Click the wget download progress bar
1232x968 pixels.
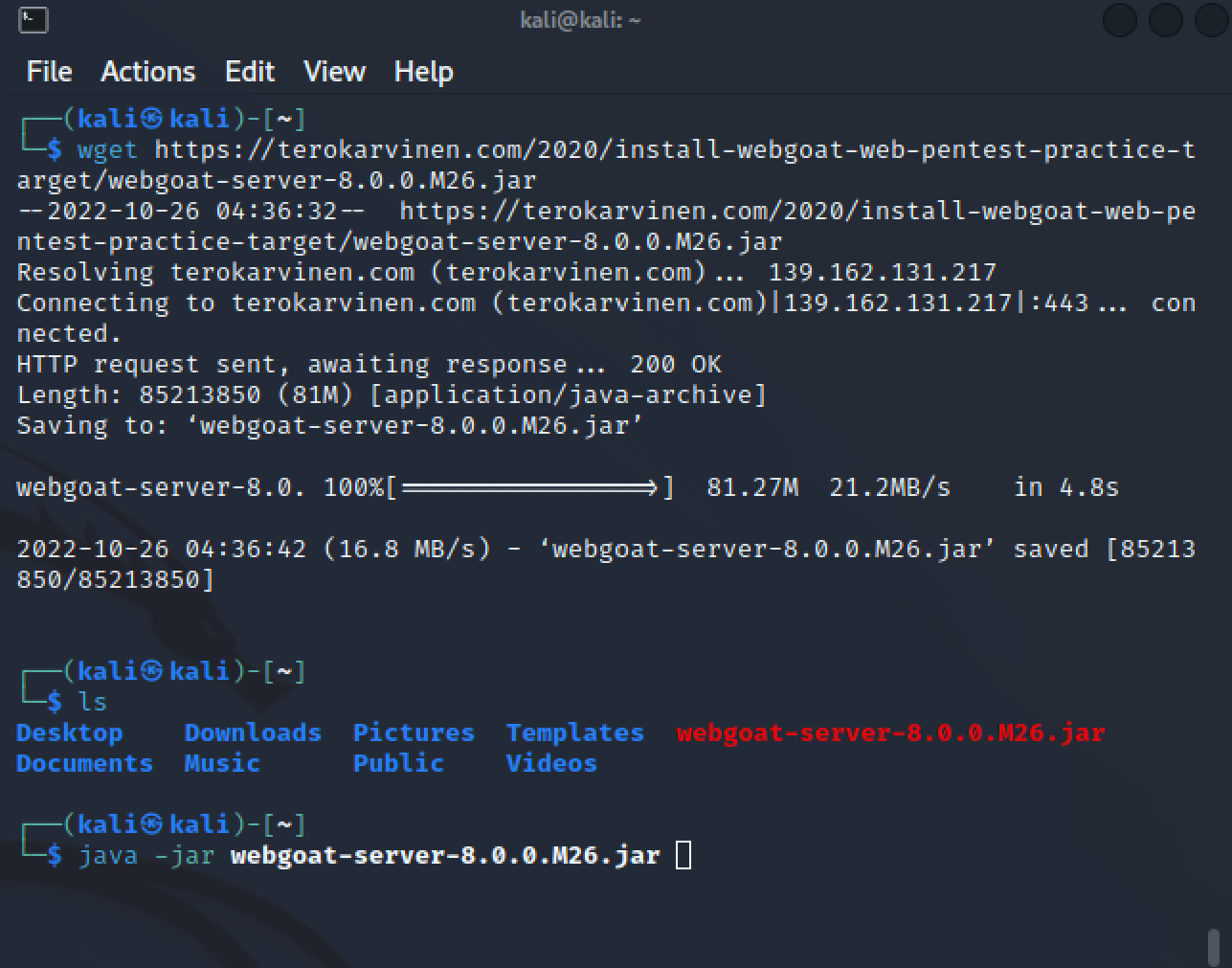[530, 487]
